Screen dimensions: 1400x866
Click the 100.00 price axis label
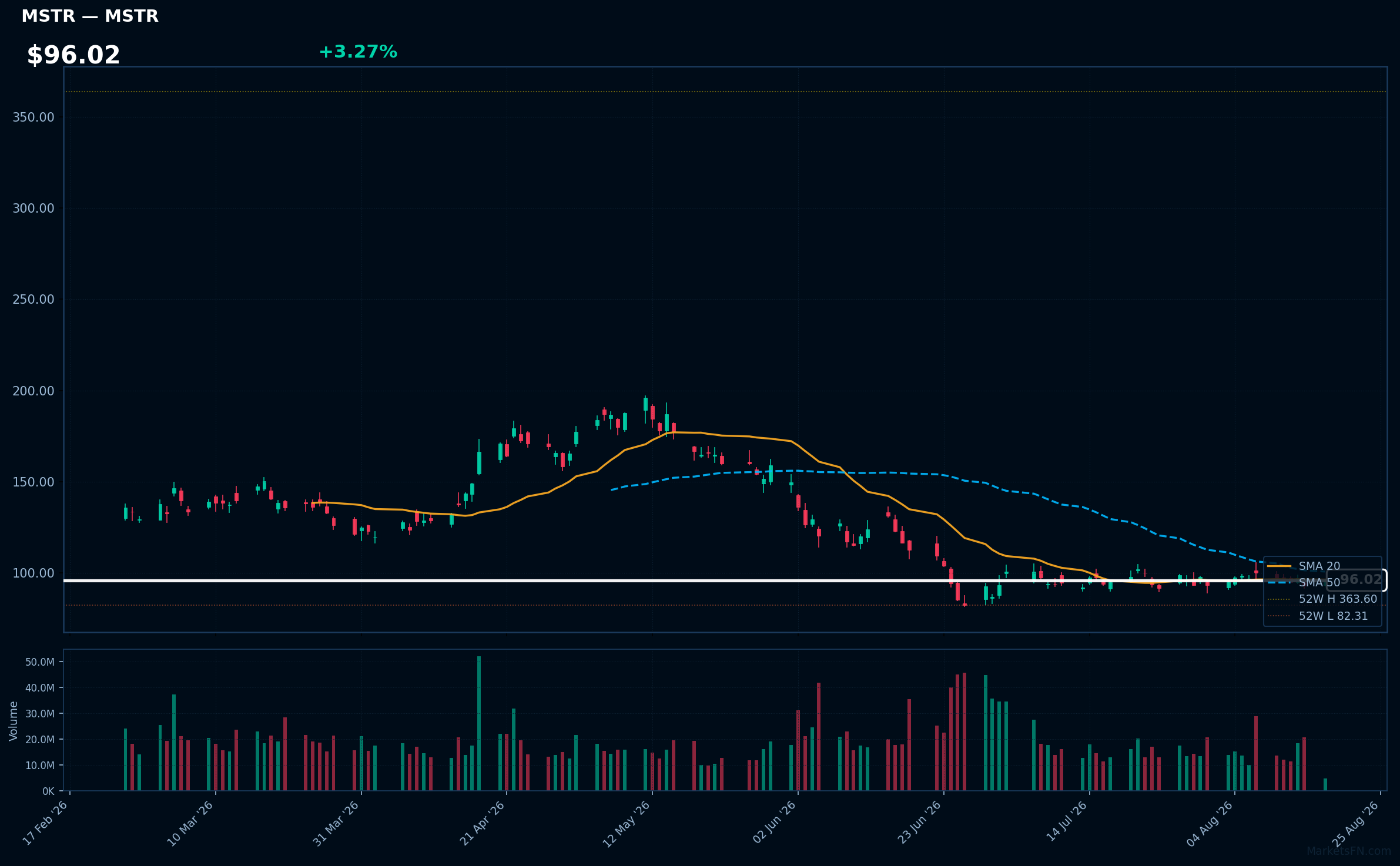click(34, 573)
